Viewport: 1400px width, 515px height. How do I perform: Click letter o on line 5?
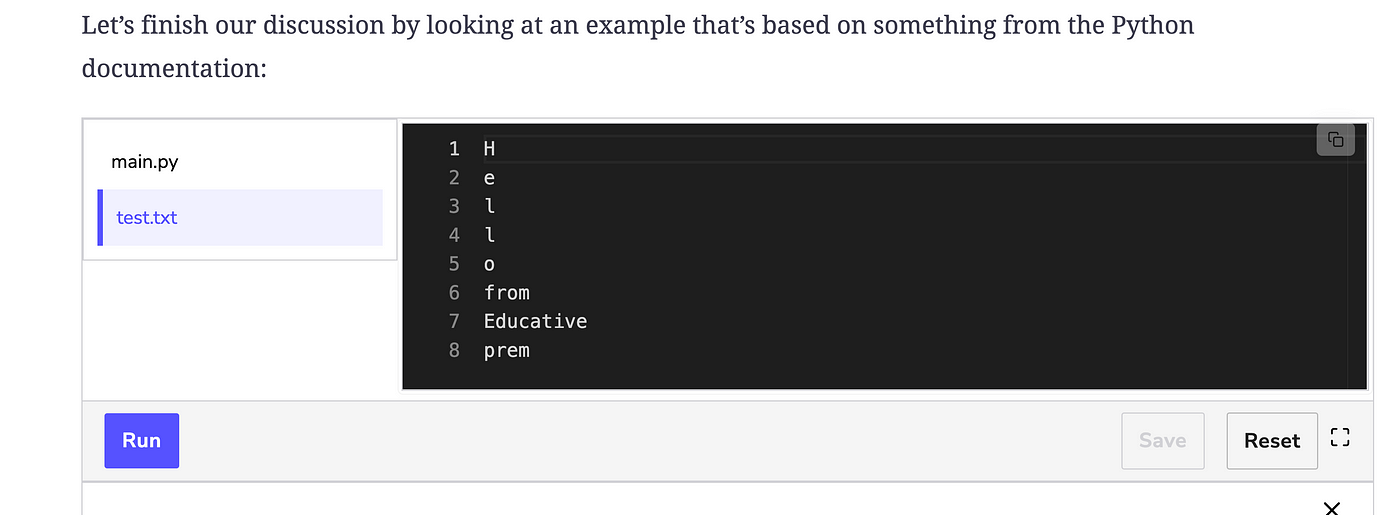click(489, 265)
